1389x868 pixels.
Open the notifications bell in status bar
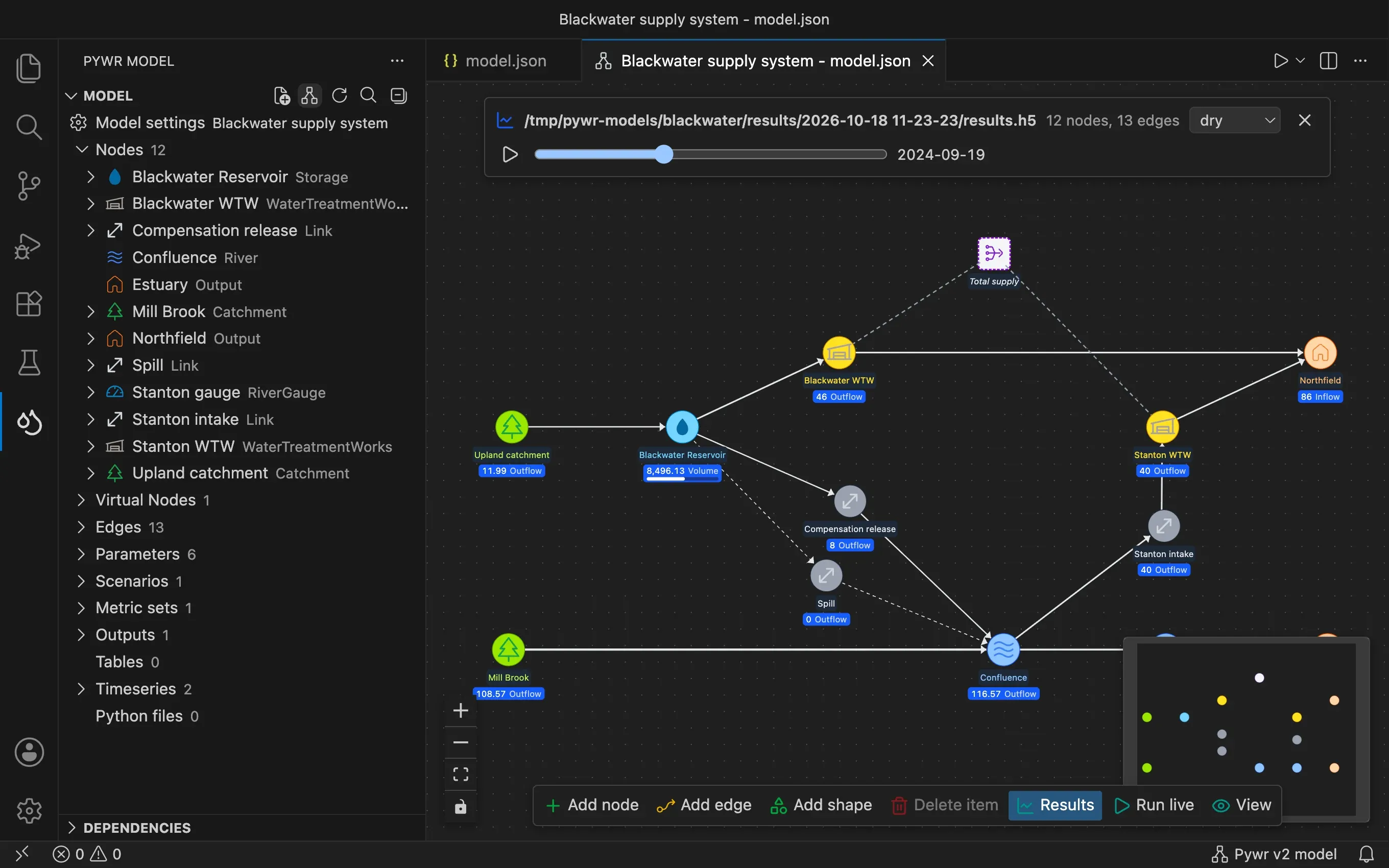click(1367, 854)
